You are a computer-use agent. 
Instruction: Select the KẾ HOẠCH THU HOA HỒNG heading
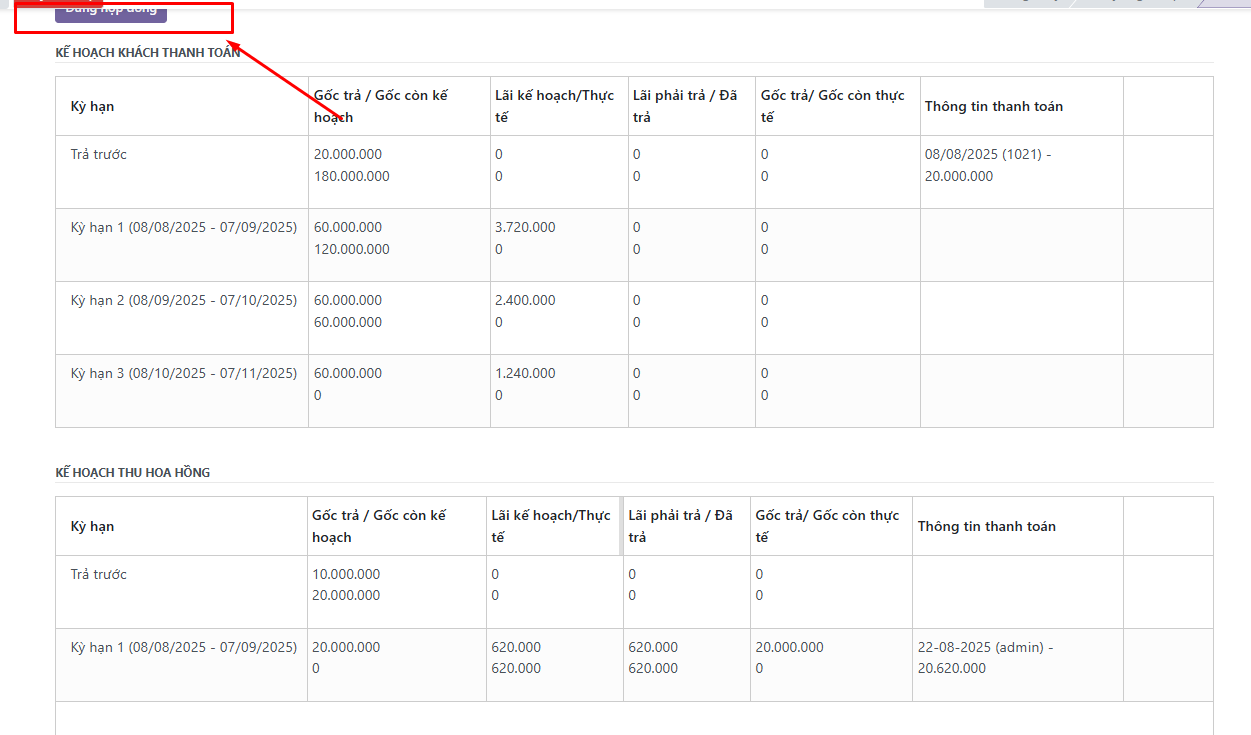133,472
